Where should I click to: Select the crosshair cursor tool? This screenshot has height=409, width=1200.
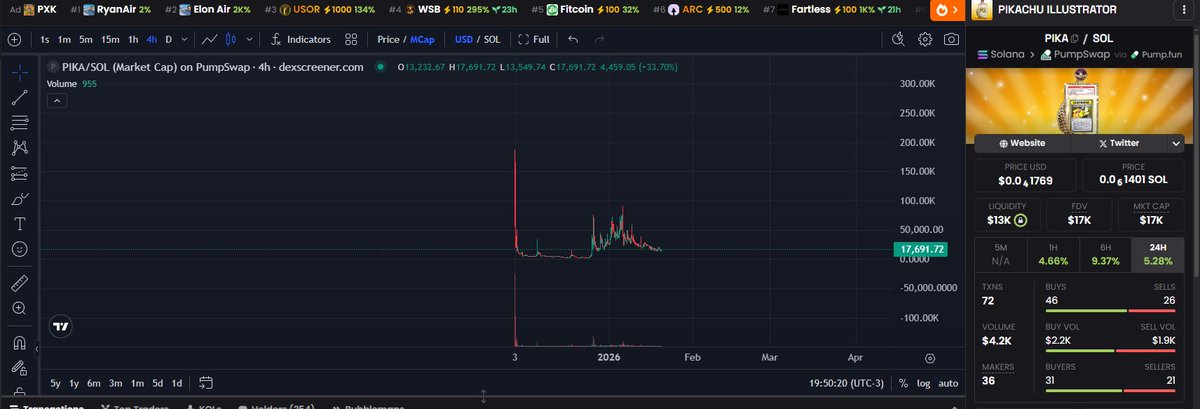point(19,72)
